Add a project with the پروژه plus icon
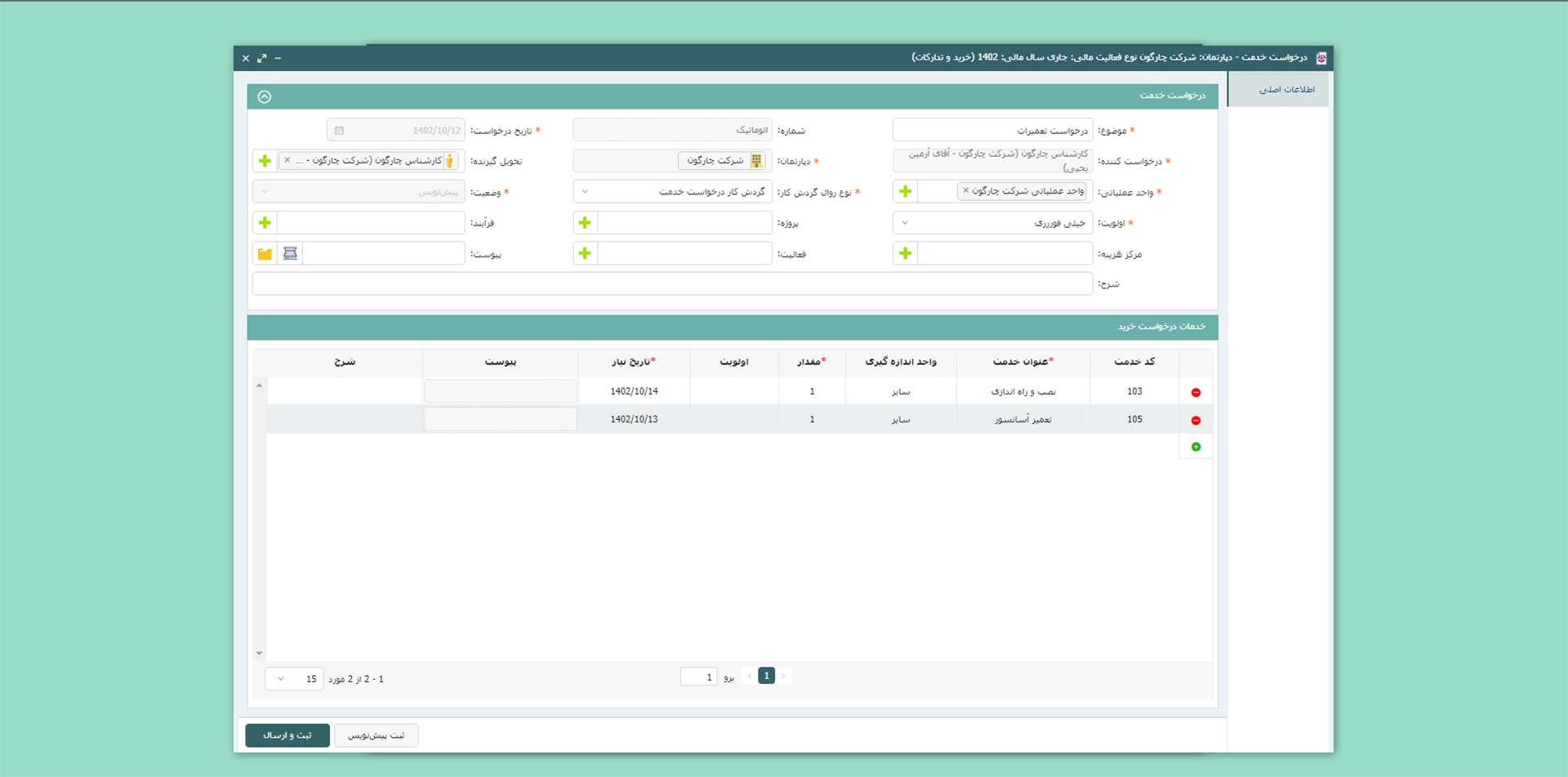1568x777 pixels. [585, 223]
